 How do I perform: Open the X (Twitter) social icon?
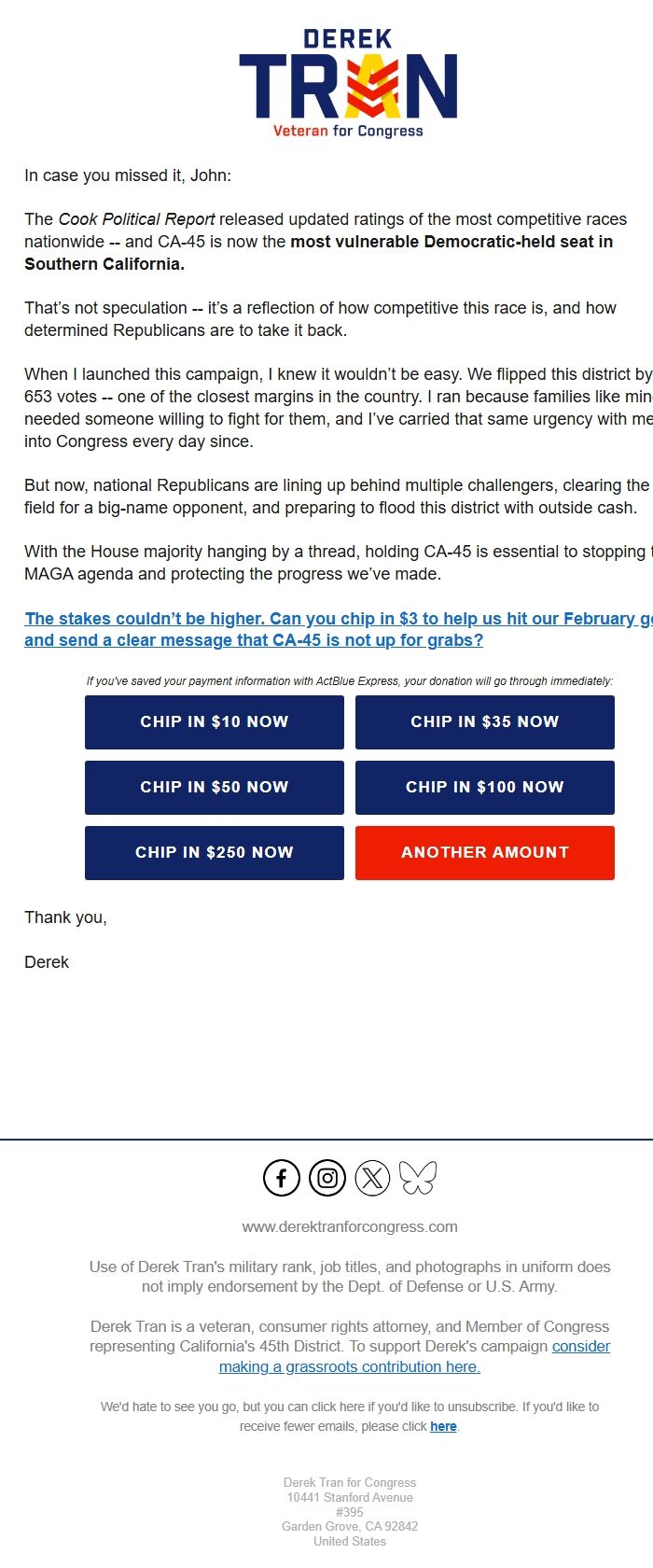coord(372,1178)
